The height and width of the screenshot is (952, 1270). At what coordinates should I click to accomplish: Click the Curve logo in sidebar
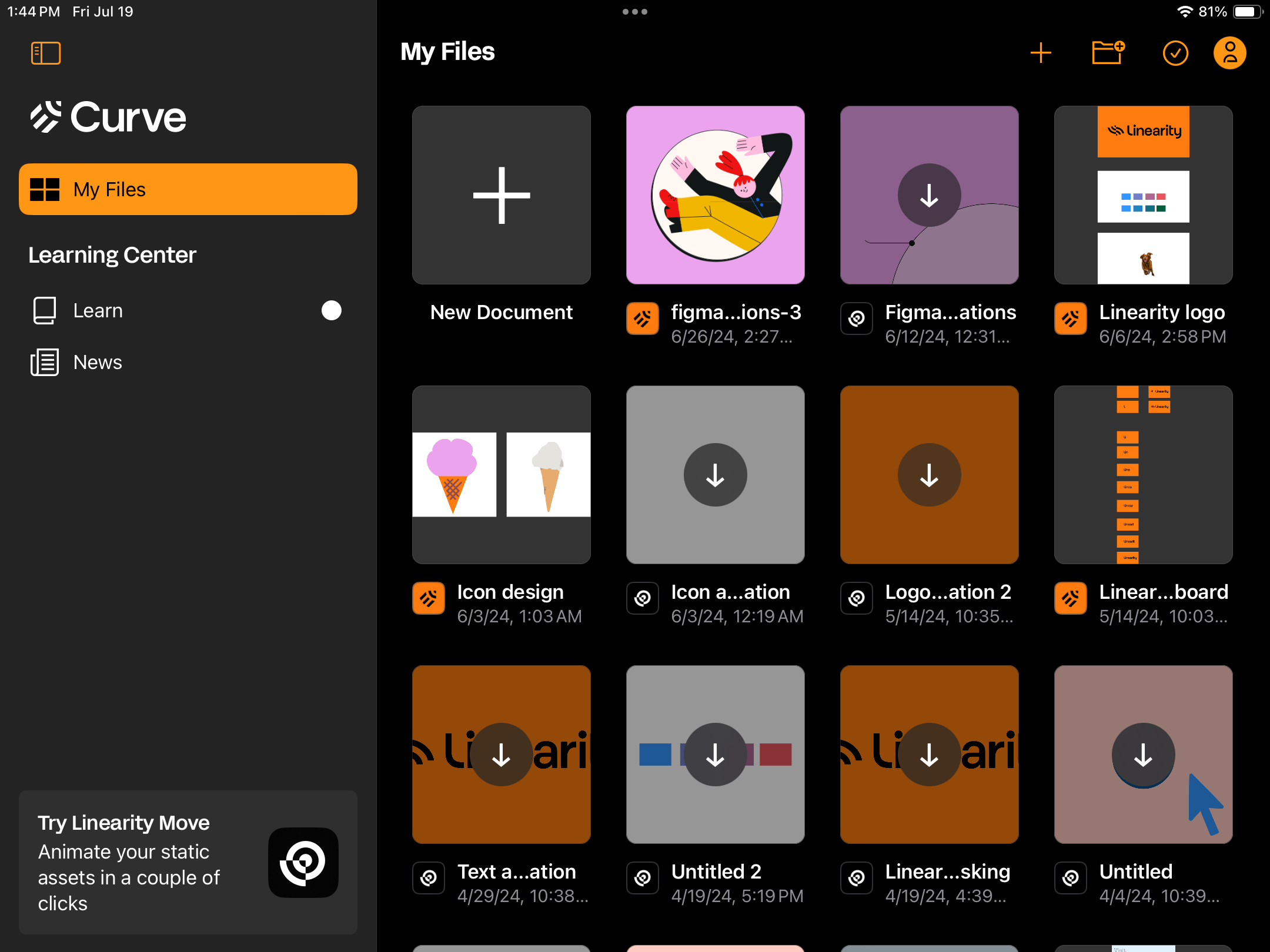(108, 117)
